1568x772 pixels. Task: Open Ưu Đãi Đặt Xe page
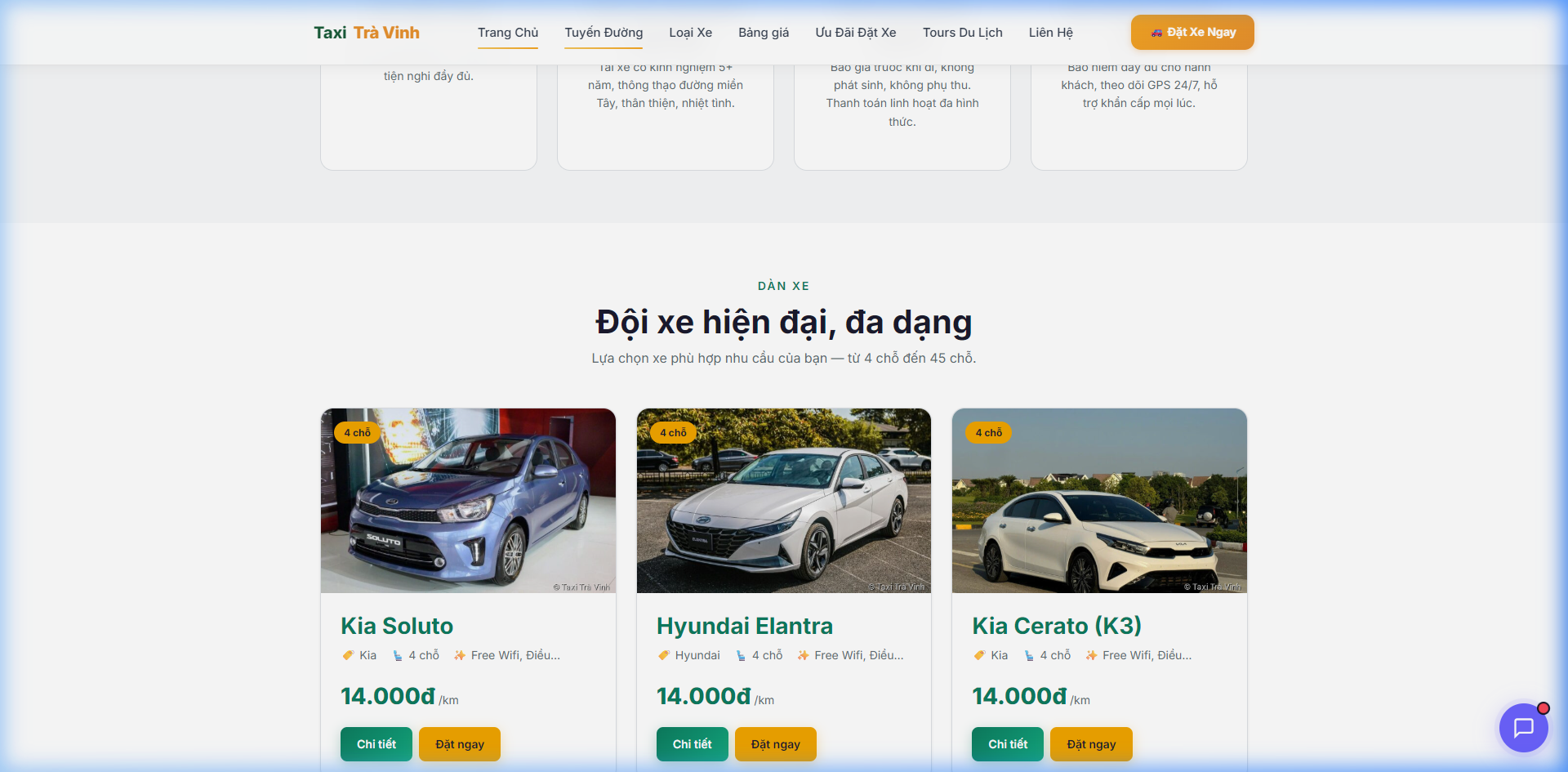(x=855, y=33)
